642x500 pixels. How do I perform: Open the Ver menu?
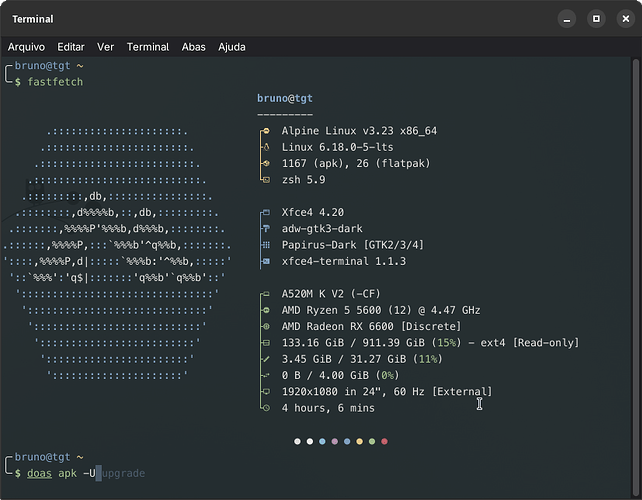click(105, 47)
